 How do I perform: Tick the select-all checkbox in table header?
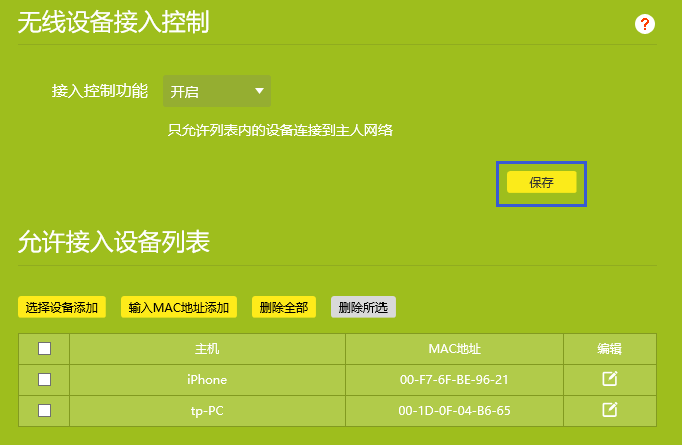[x=44, y=349]
